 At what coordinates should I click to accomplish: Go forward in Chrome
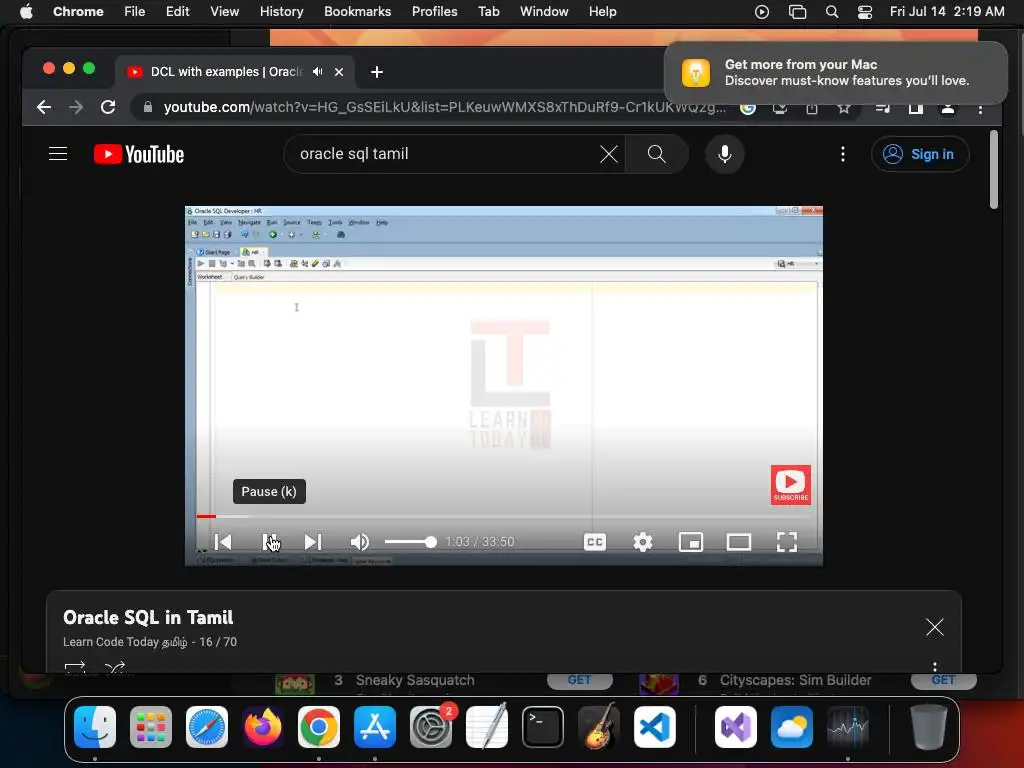76,107
